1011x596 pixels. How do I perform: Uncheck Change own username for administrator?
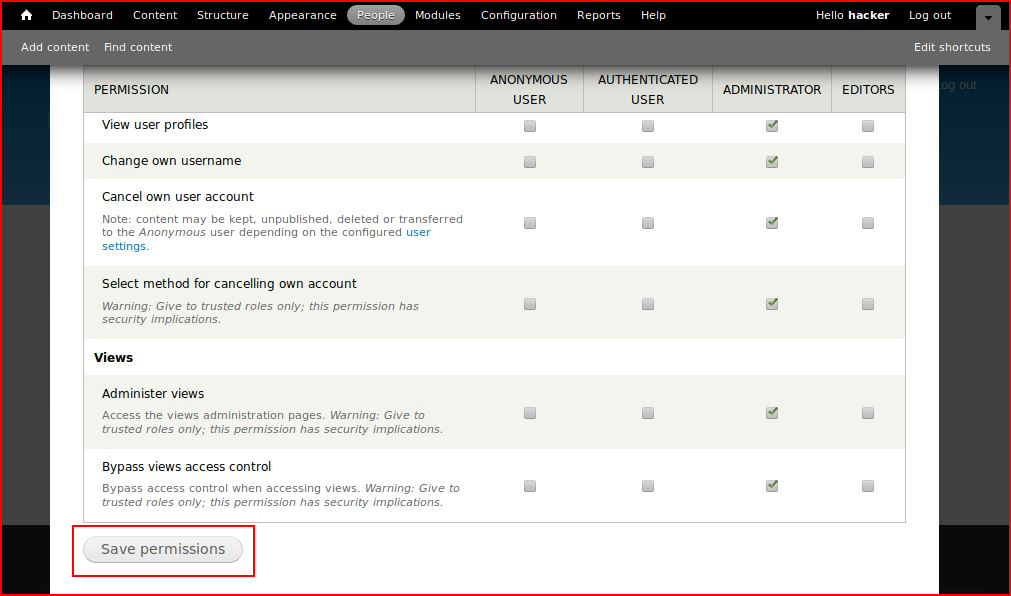[772, 162]
